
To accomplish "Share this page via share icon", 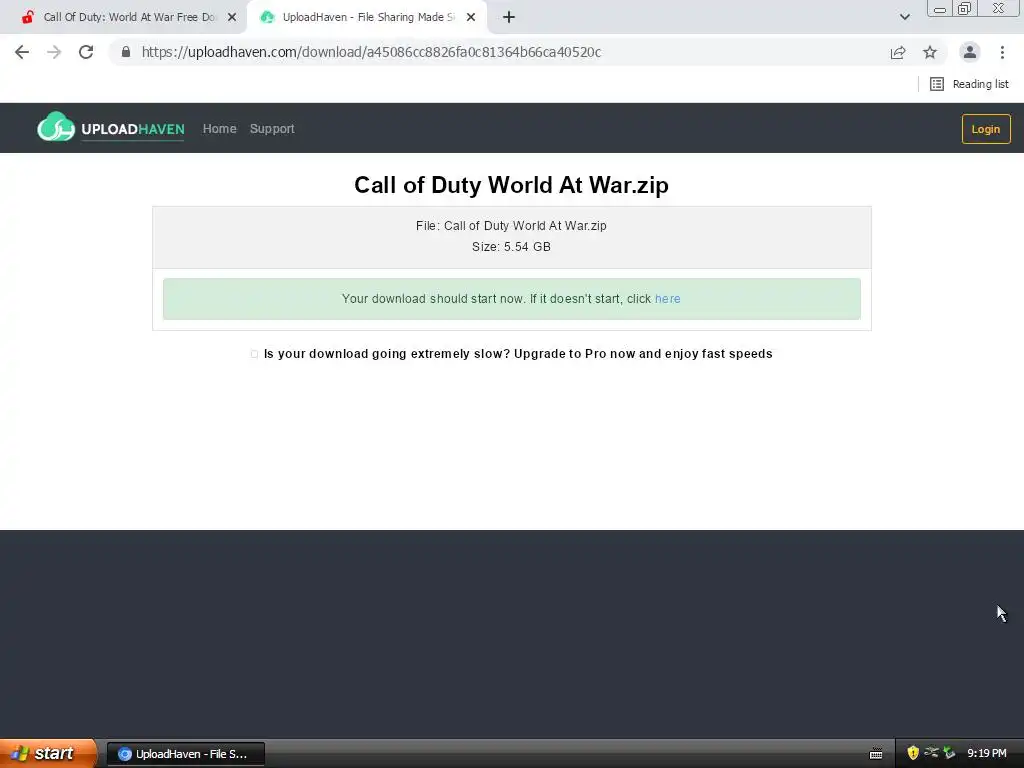I will click(x=898, y=52).
